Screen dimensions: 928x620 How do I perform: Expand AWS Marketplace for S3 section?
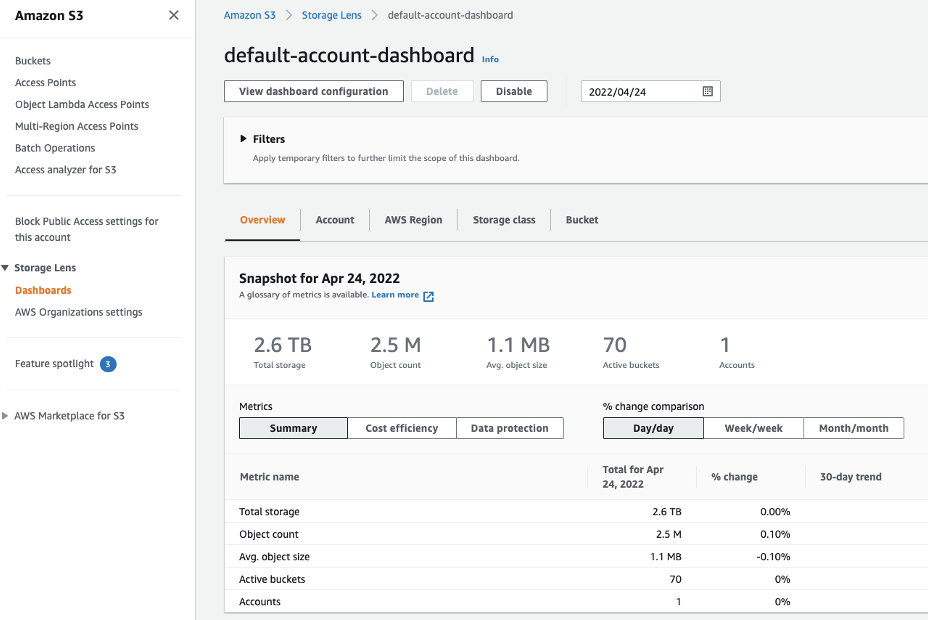pyautogui.click(x=5, y=416)
